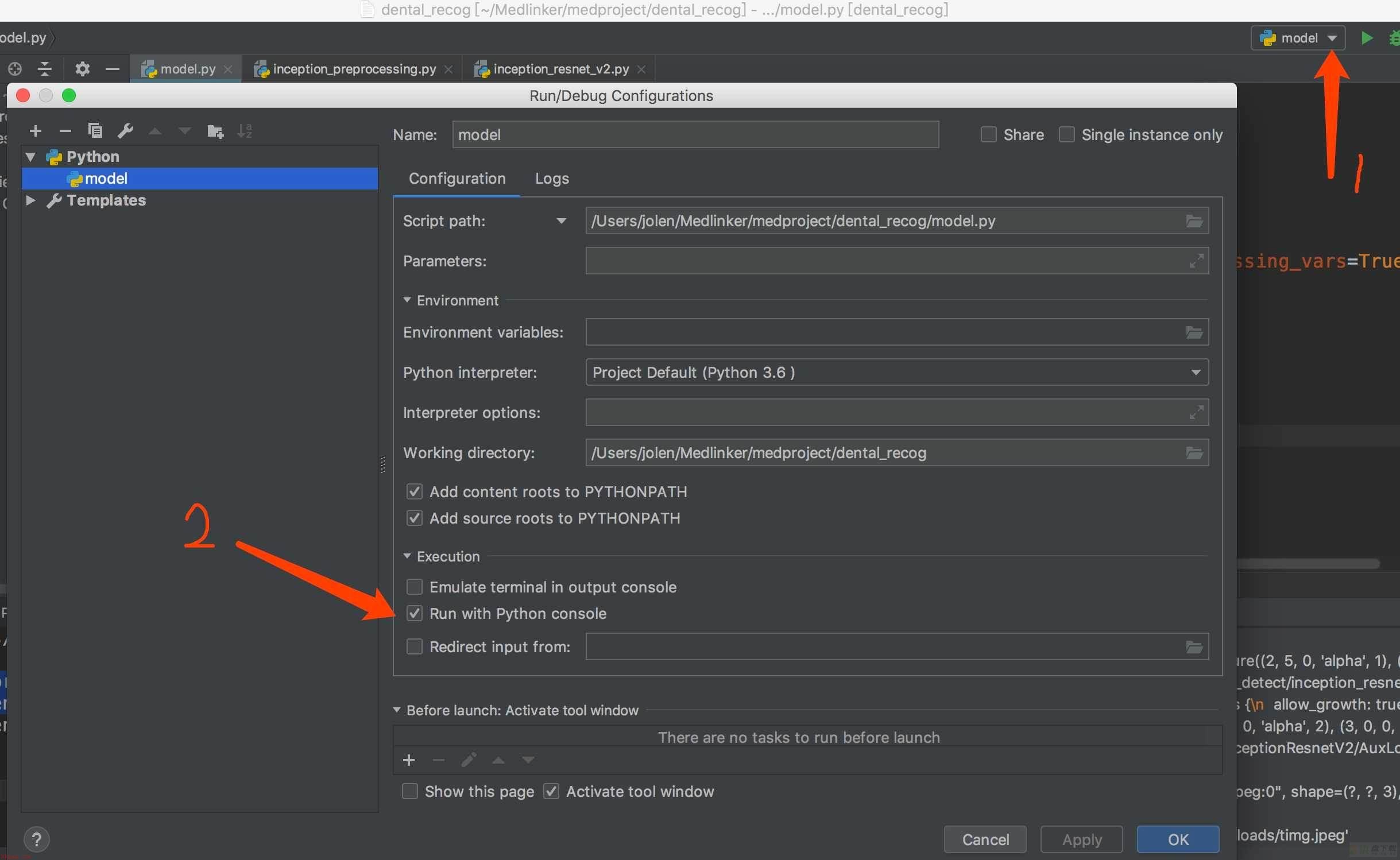Switch to the Logs tab
Viewport: 1400px width, 860px height.
(x=552, y=179)
